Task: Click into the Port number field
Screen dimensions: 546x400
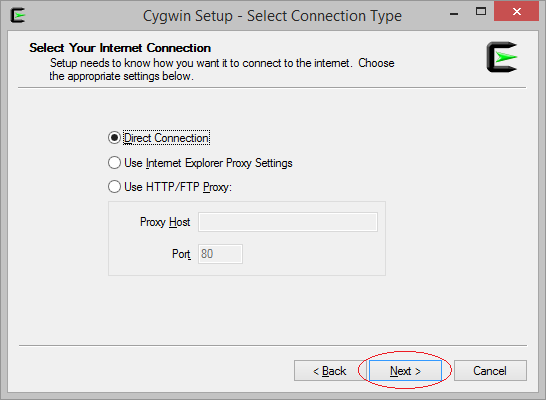Action: [220, 254]
